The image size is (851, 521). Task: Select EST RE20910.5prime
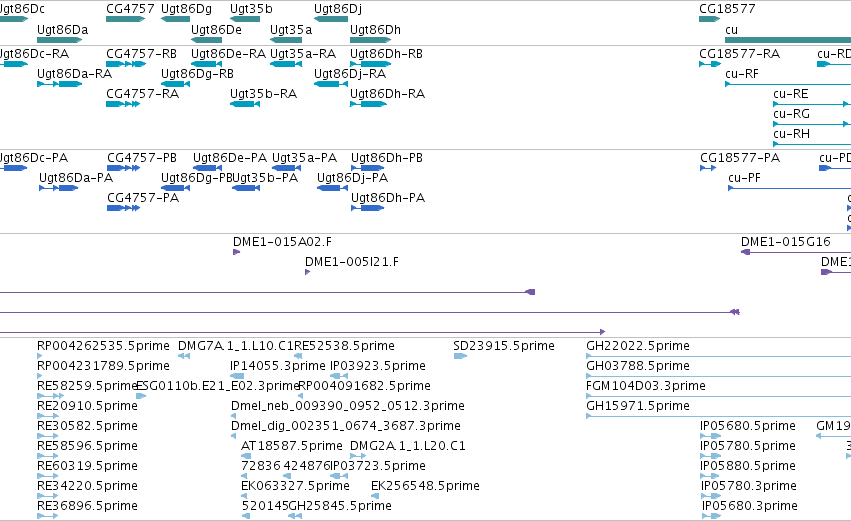[87, 406]
